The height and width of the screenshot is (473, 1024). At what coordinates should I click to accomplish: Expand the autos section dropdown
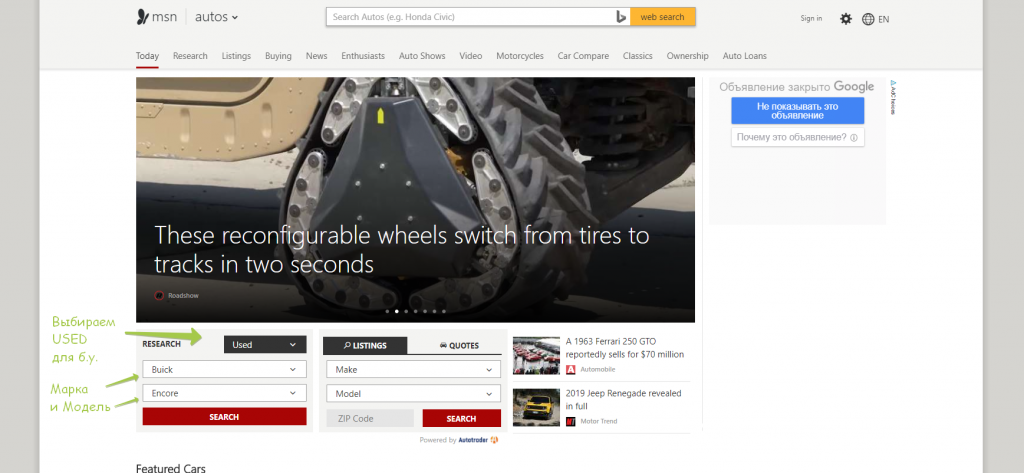tap(217, 18)
